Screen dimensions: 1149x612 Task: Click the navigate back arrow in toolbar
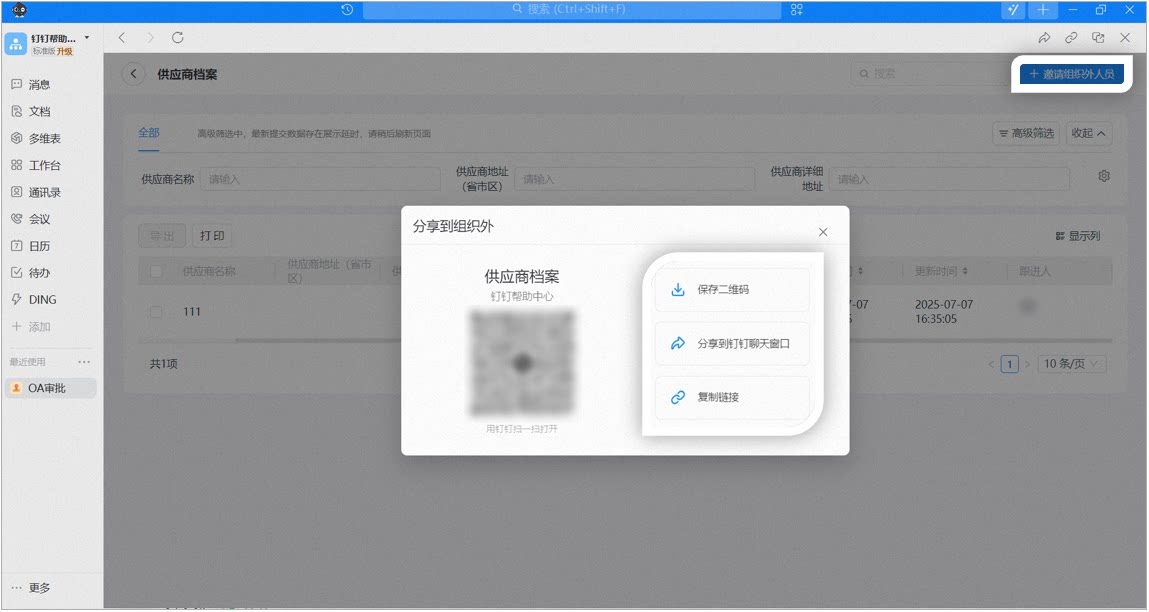point(122,37)
